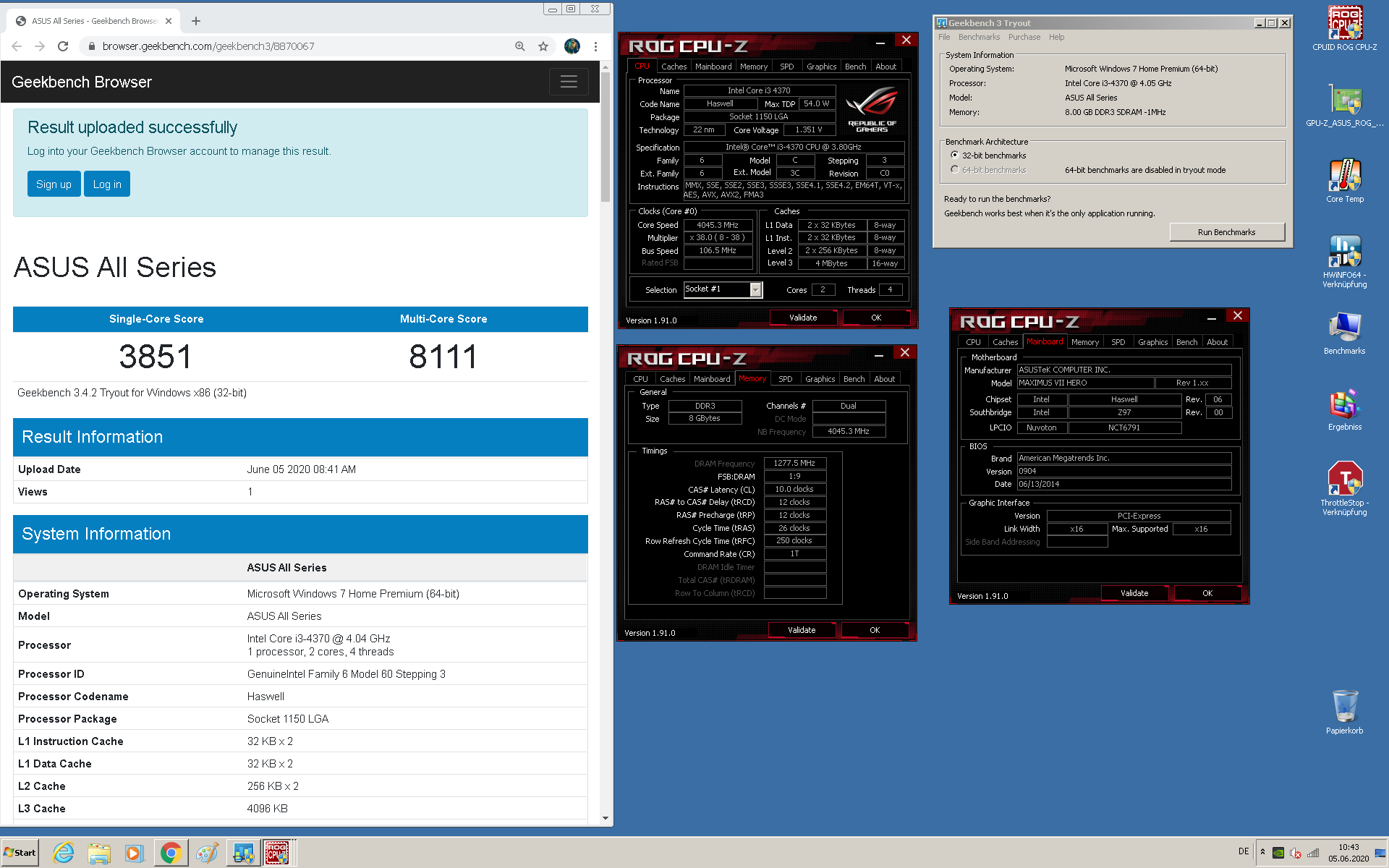Open the Ergebniss desktop icon
The image size is (1389, 868).
(x=1345, y=410)
